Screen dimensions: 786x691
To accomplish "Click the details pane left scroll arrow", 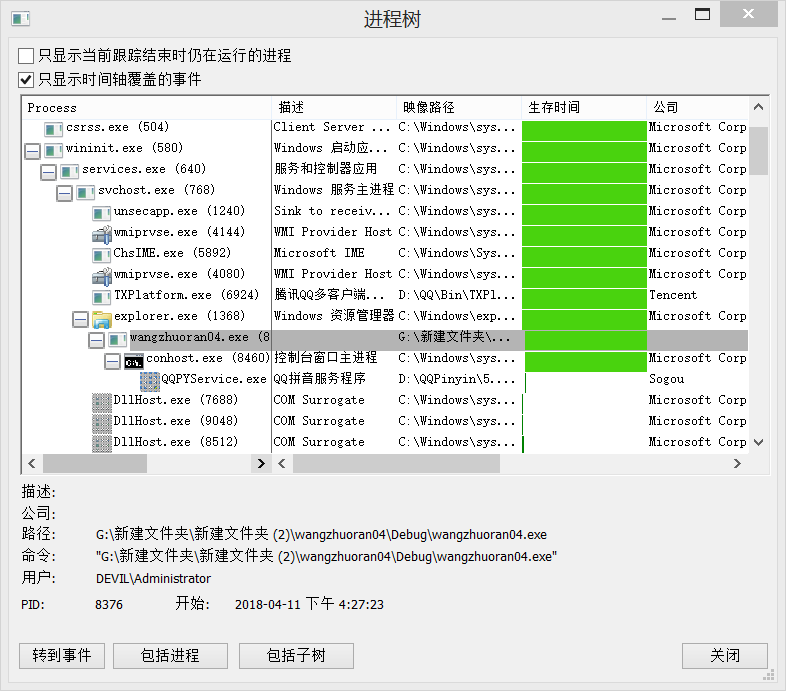I will [282, 463].
